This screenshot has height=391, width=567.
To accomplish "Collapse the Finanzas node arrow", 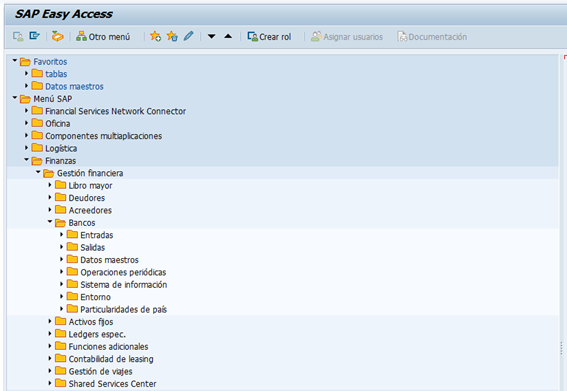I will (x=26, y=160).
